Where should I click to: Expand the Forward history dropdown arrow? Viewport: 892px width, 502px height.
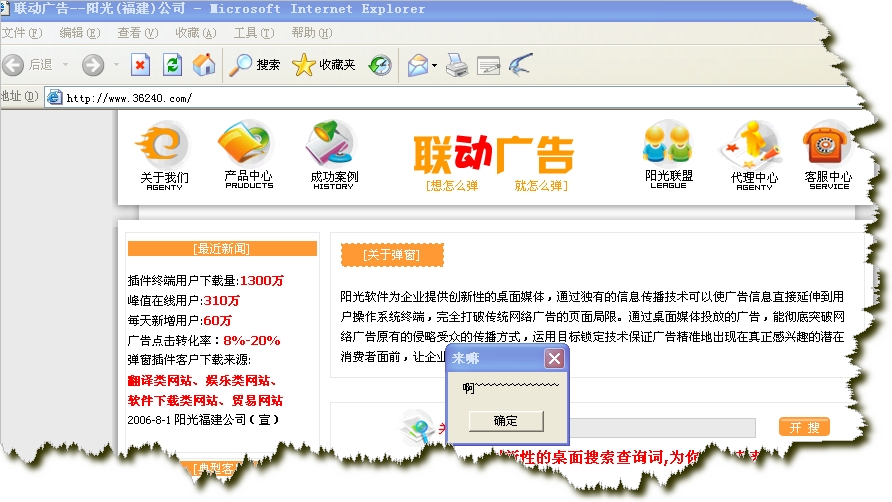coord(116,65)
